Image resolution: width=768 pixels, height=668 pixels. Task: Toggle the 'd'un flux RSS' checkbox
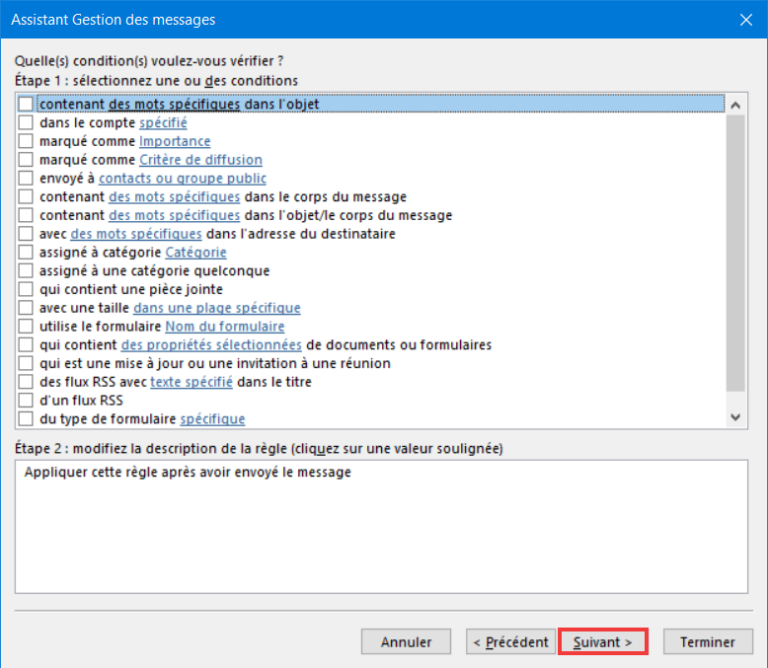(26, 400)
